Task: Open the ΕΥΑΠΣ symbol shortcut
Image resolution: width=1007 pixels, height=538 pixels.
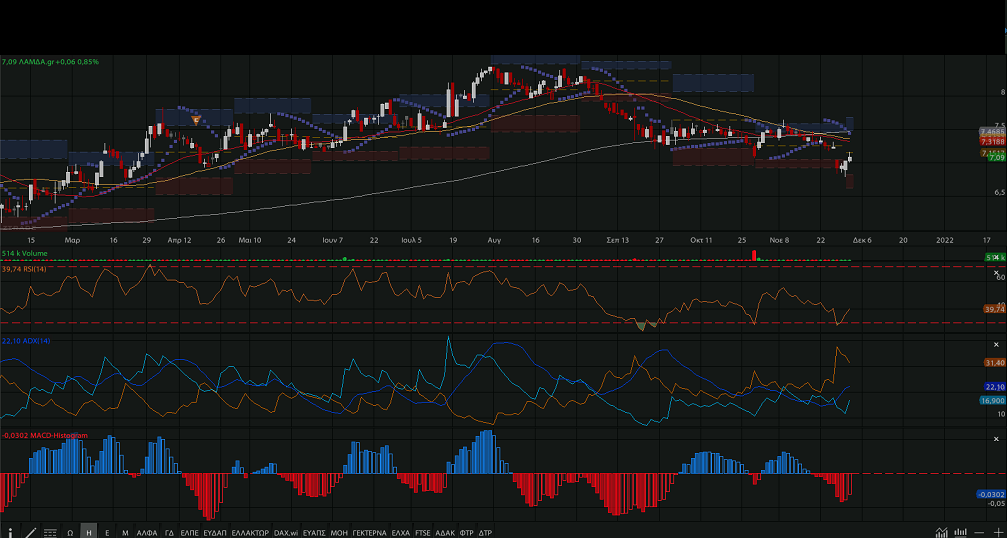Action: click(x=314, y=533)
